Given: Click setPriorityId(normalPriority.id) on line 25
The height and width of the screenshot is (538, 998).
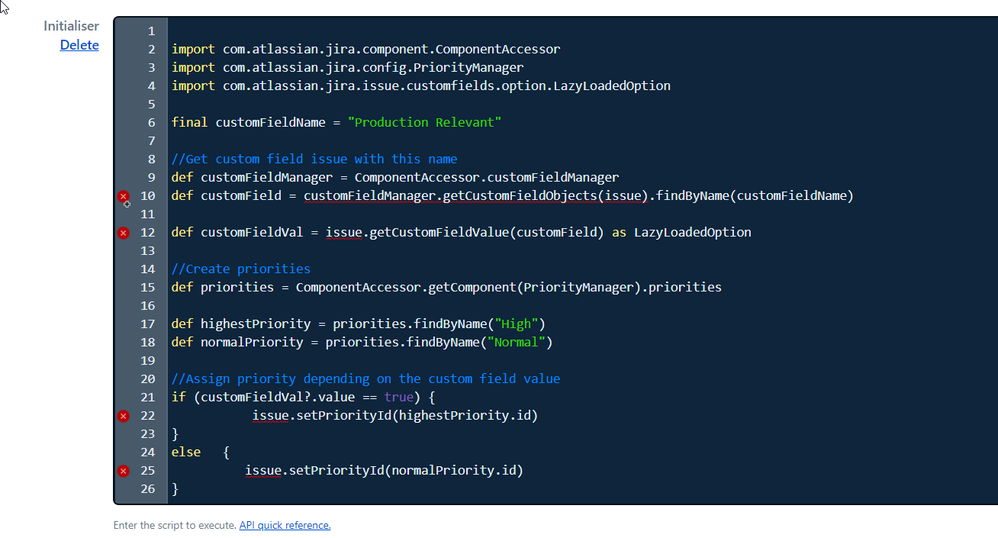Looking at the screenshot, I should (x=406, y=471).
